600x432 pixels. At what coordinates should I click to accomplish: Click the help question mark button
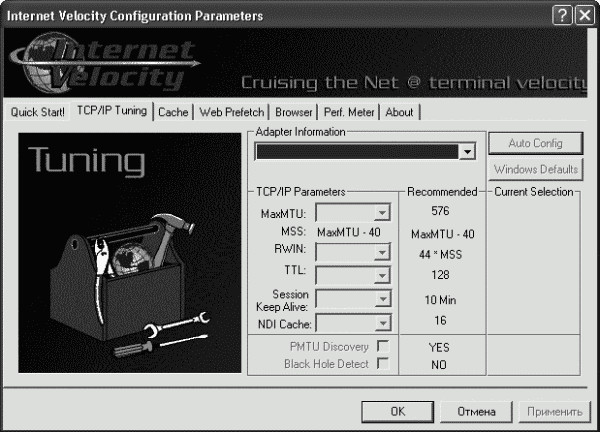pos(563,15)
